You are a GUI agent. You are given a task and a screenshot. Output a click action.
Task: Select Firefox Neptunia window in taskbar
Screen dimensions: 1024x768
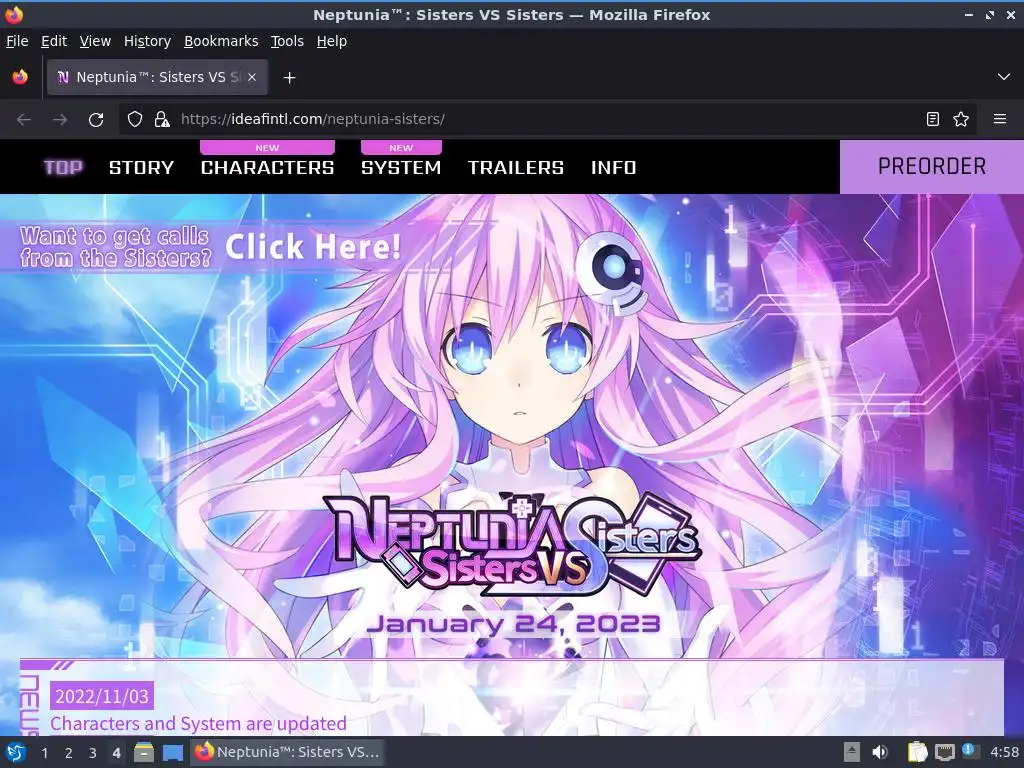click(286, 752)
